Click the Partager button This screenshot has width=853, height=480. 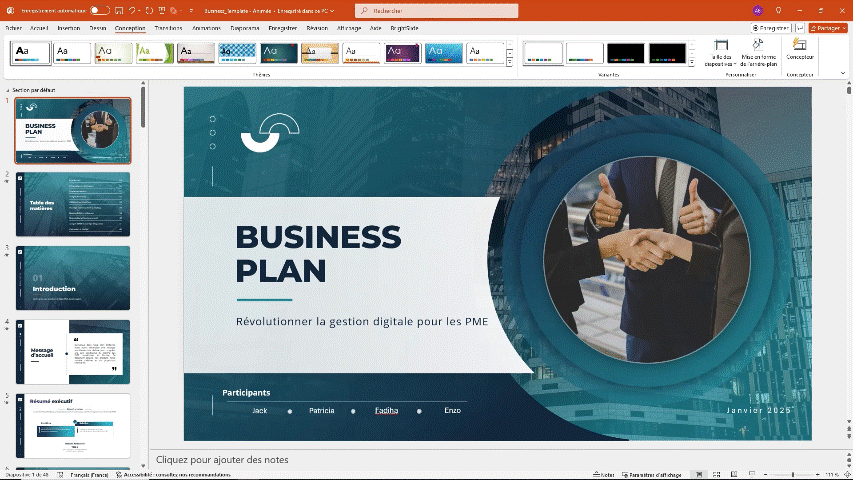point(828,28)
